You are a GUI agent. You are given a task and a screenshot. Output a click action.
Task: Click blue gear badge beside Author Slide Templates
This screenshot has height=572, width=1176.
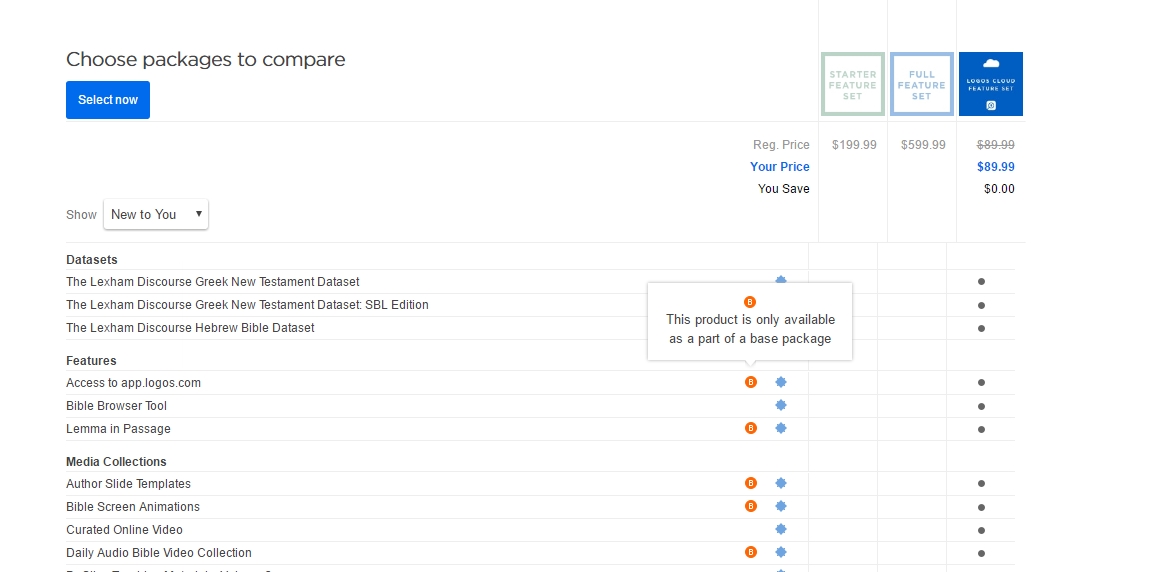tap(781, 484)
